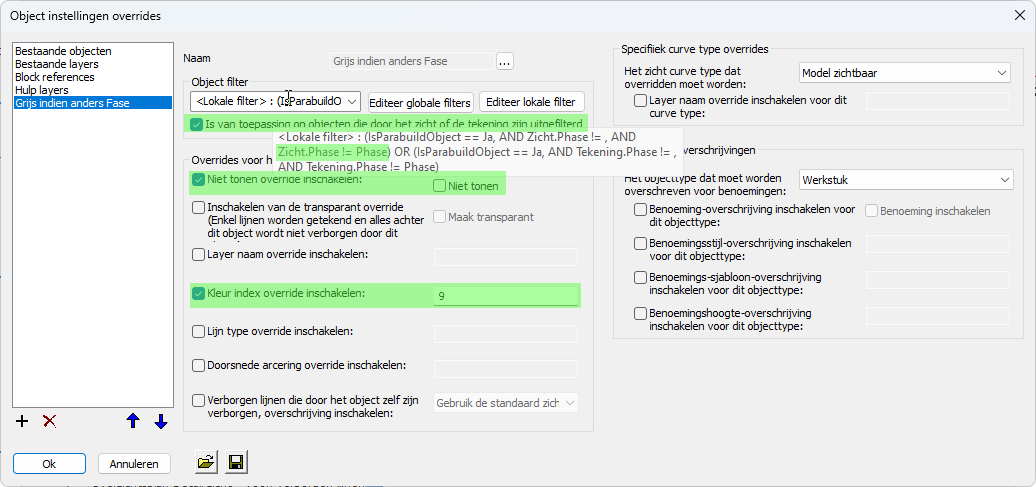Click the plus icon to add override

pyautogui.click(x=22, y=421)
